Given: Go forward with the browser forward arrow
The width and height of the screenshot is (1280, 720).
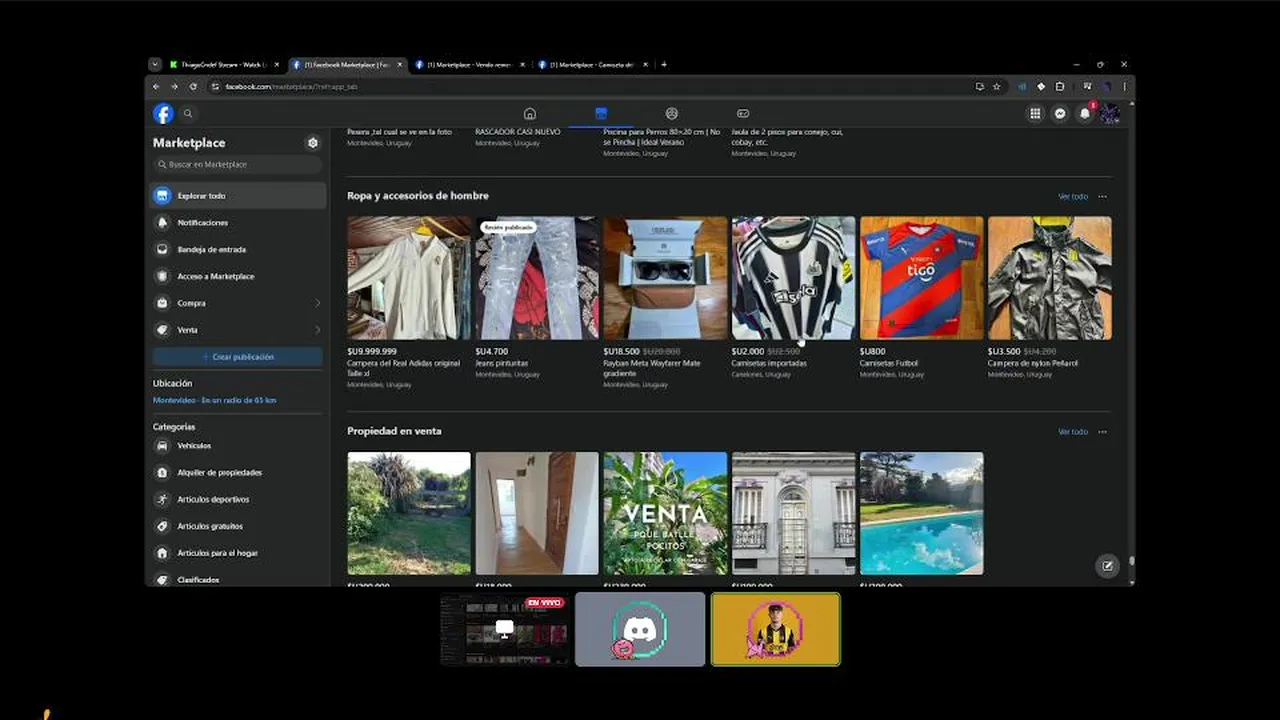Looking at the screenshot, I should (x=174, y=87).
